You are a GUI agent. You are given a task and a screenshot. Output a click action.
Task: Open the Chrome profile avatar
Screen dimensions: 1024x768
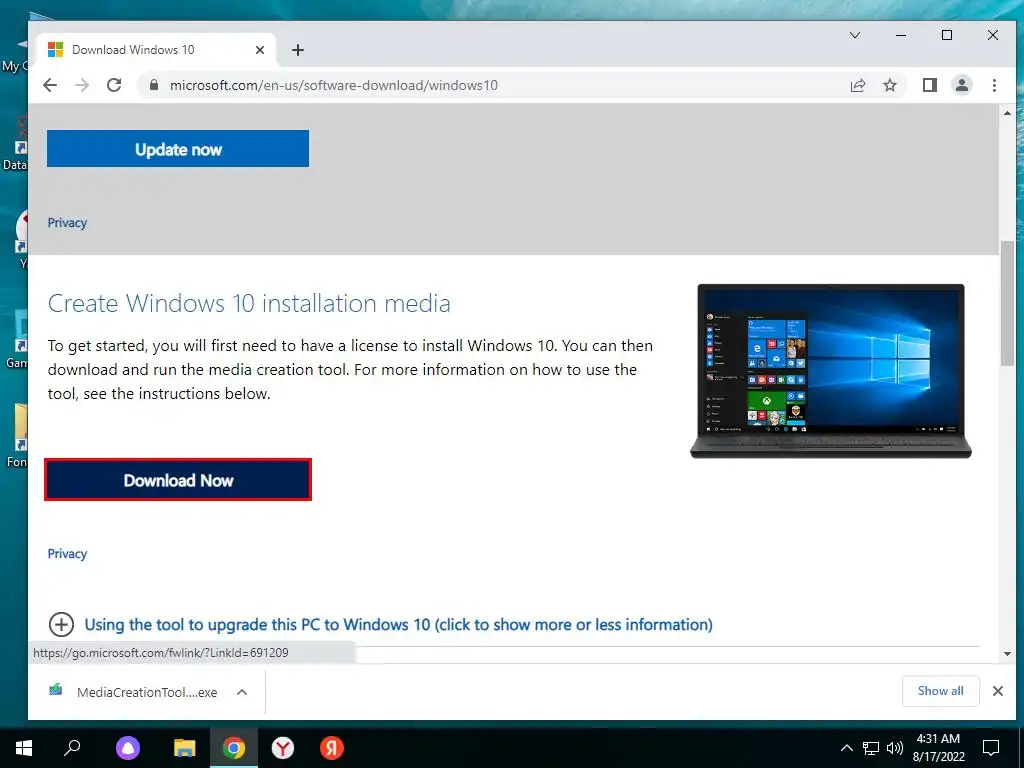(962, 85)
